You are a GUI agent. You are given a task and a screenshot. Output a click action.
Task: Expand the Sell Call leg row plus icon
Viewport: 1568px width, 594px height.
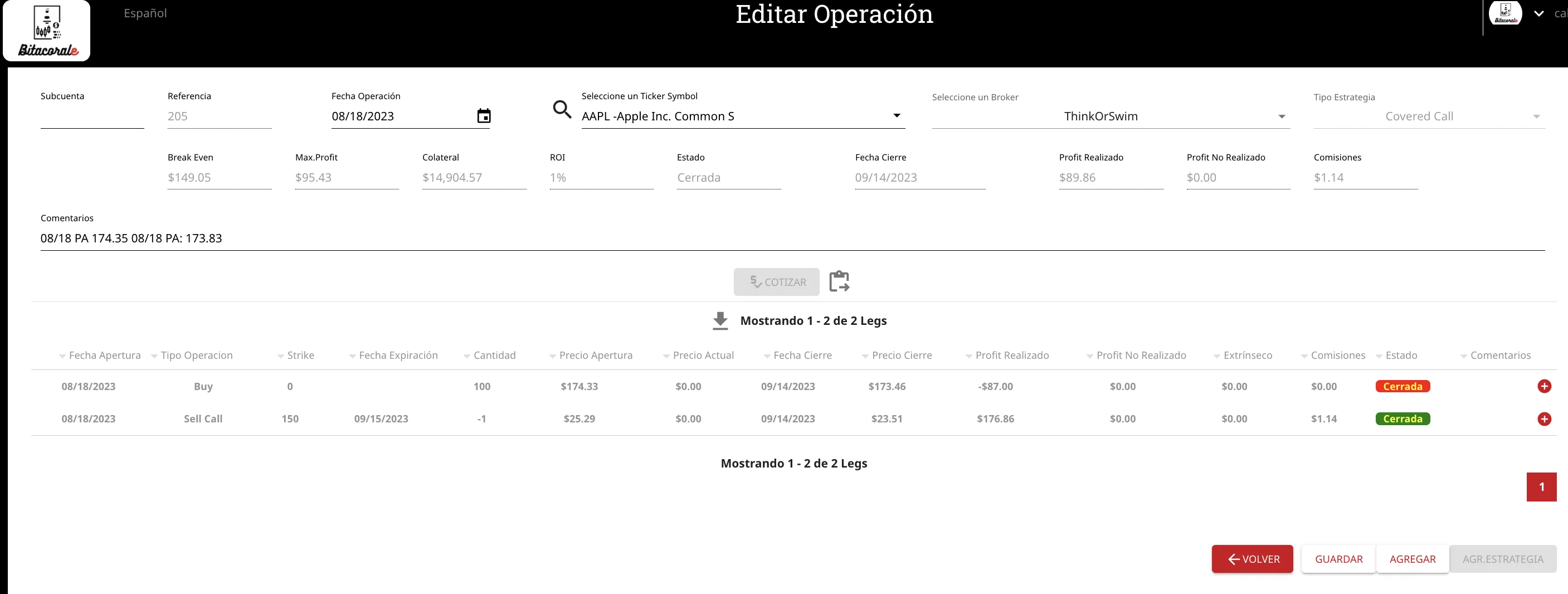point(1543,418)
